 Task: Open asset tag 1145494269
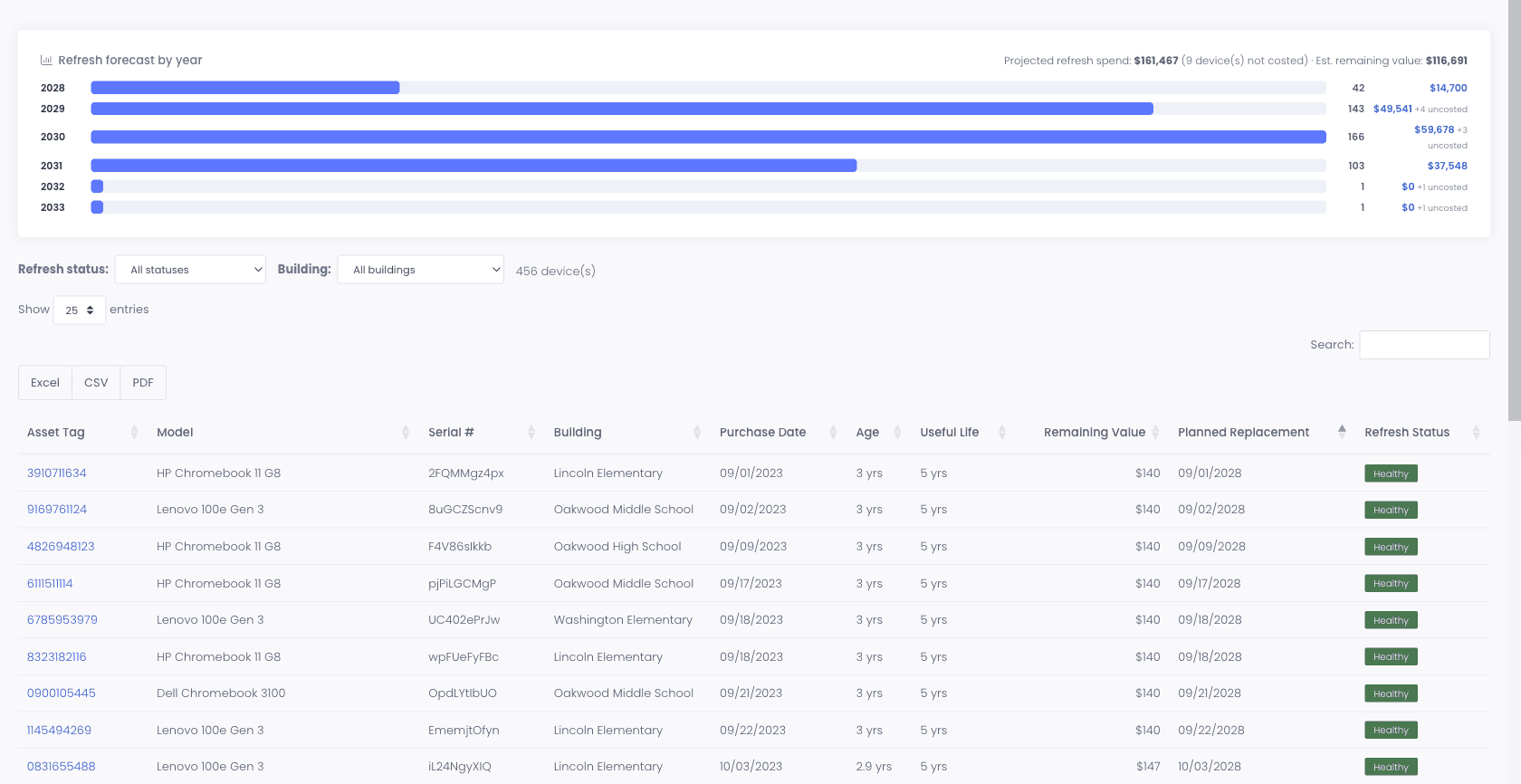click(x=59, y=731)
